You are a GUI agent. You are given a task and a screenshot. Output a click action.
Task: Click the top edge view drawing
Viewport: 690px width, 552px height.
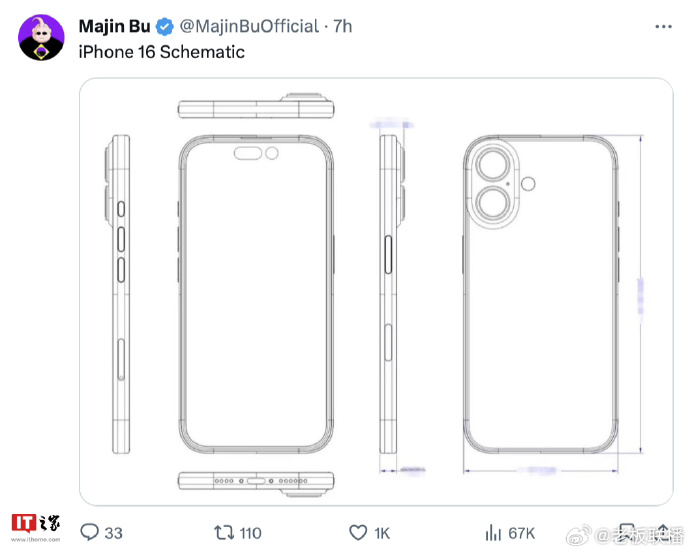(256, 109)
